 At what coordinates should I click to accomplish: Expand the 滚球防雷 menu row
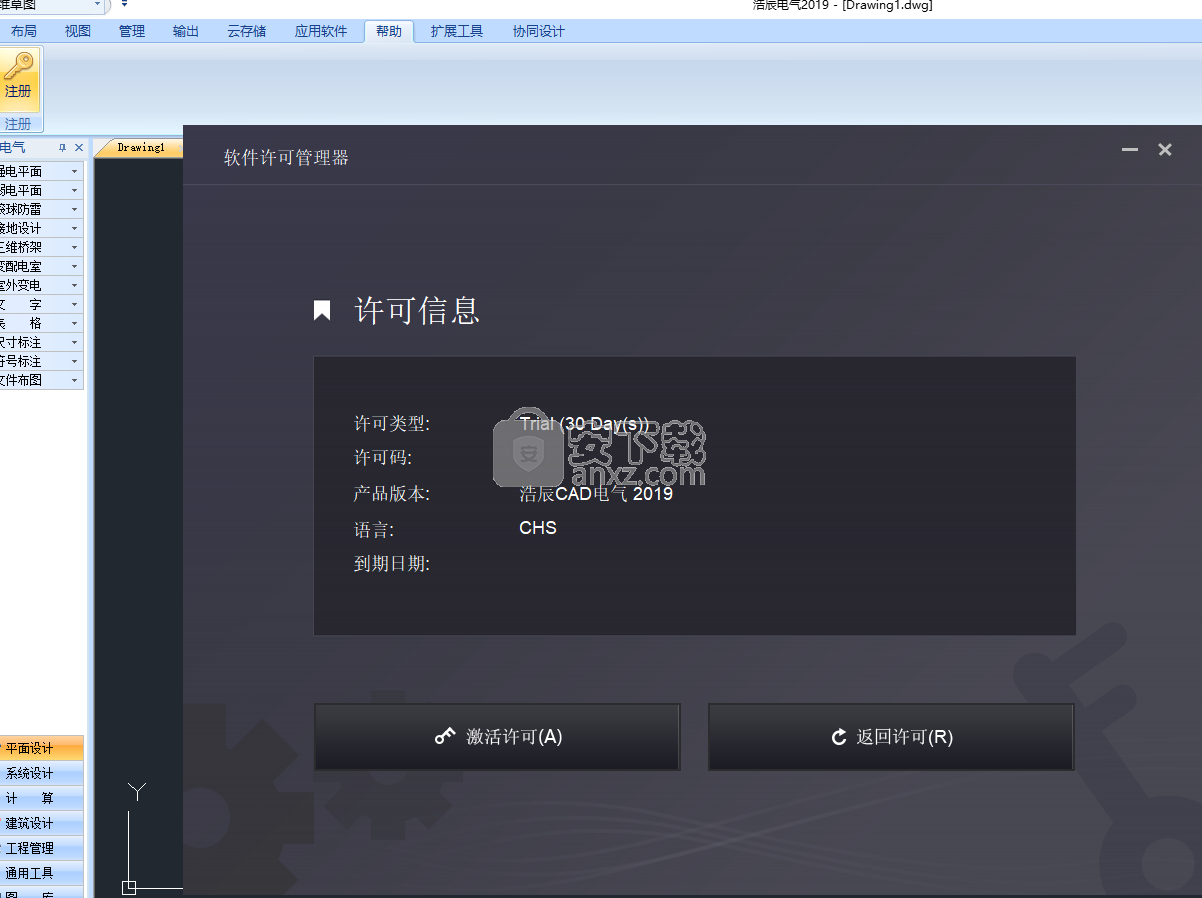(41, 209)
